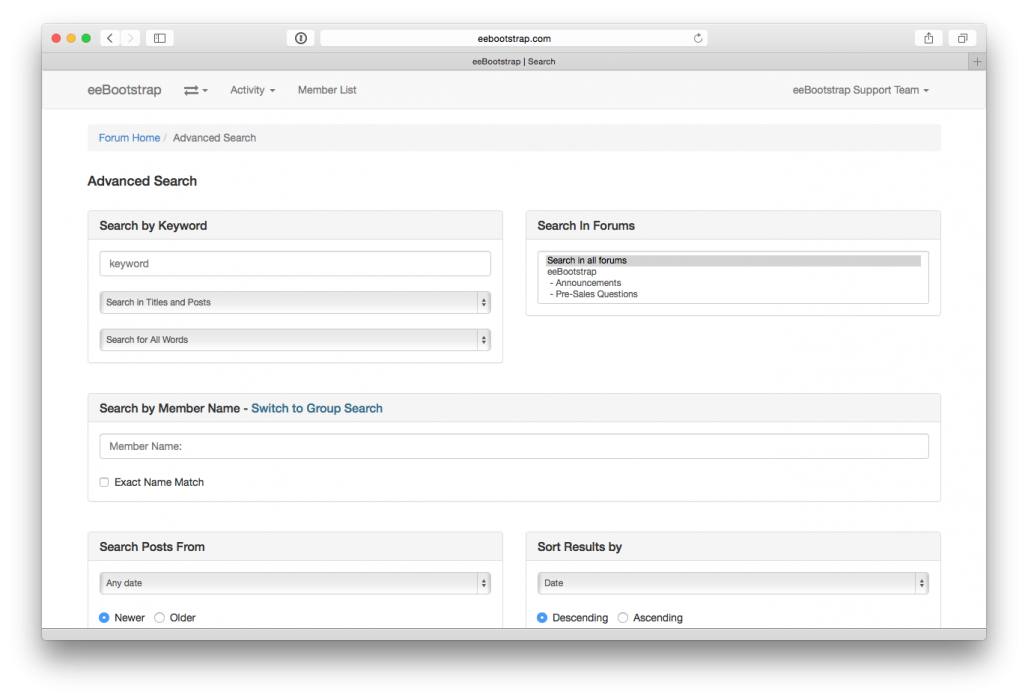
Task: Open the swap-arrows icon menu in the navbar
Action: pyautogui.click(x=195, y=90)
